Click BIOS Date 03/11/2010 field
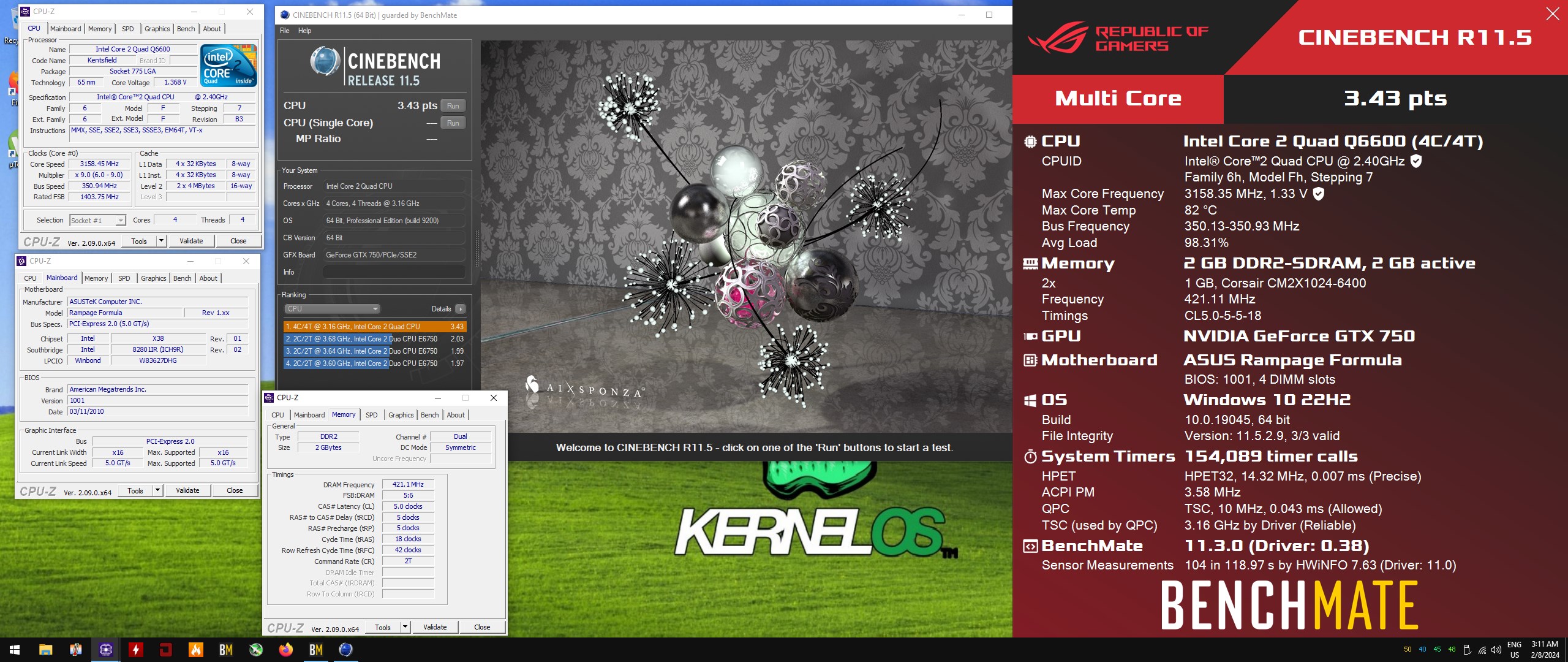This screenshot has width=1568, height=662. 157,412
